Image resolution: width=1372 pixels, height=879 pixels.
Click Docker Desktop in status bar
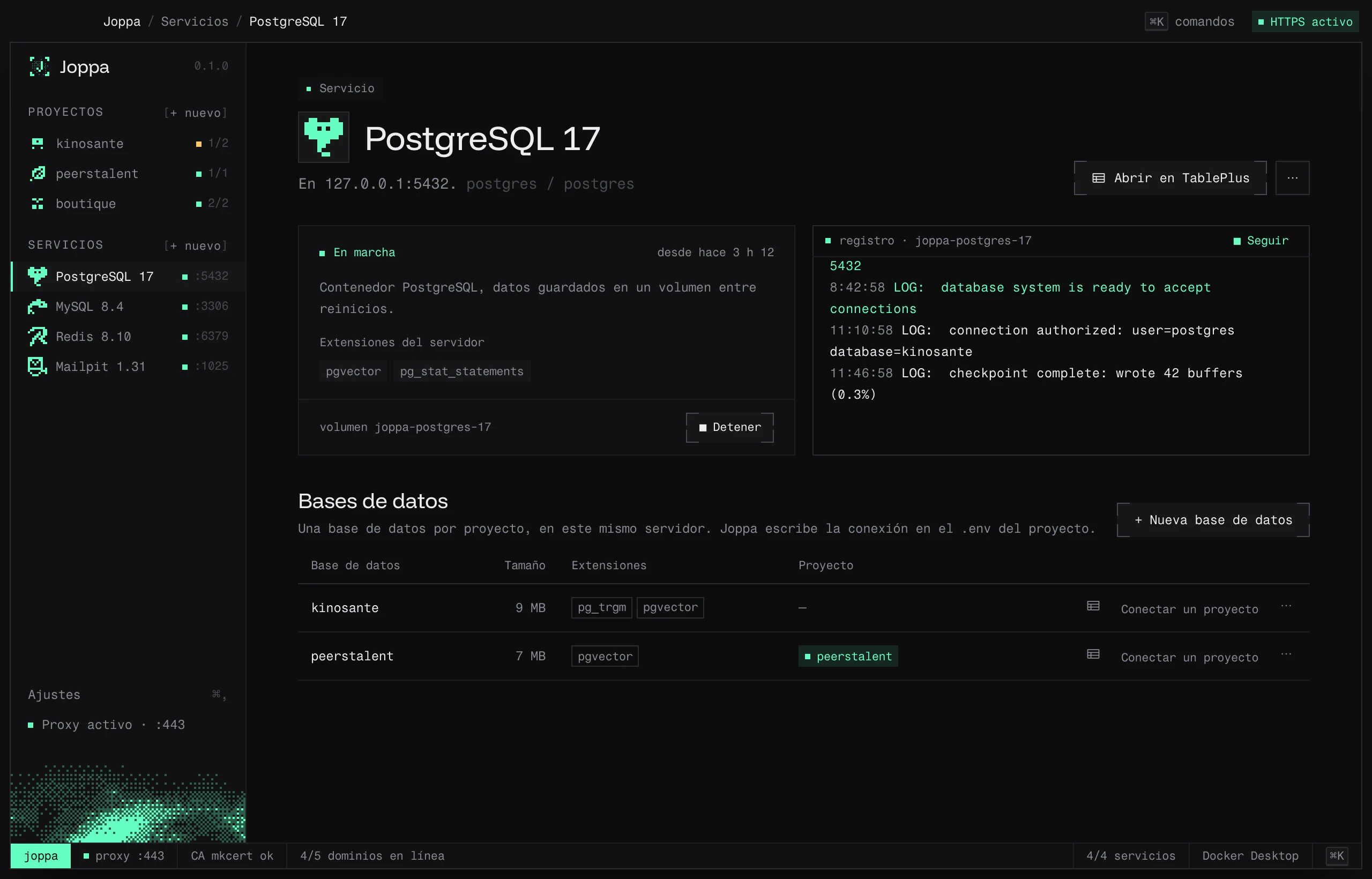coord(1250,855)
